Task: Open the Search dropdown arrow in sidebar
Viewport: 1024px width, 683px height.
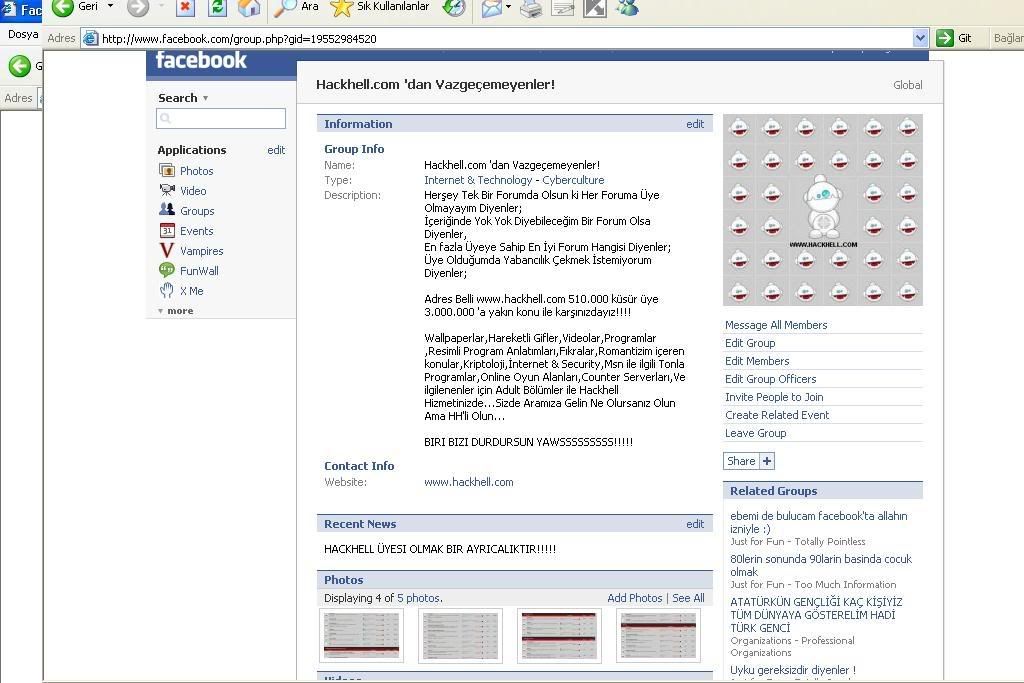Action: click(x=205, y=98)
